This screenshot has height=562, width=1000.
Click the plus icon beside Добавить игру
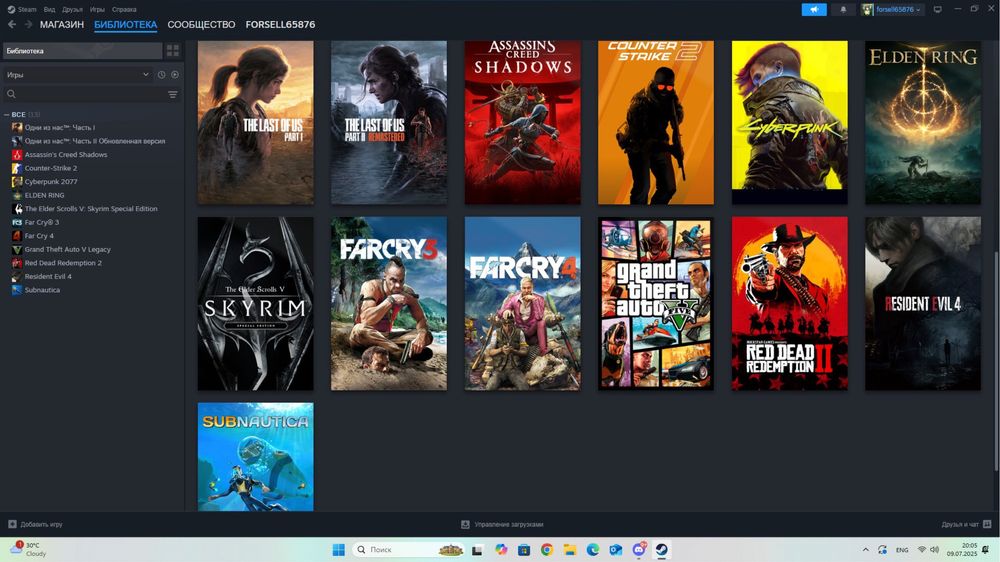point(12,524)
